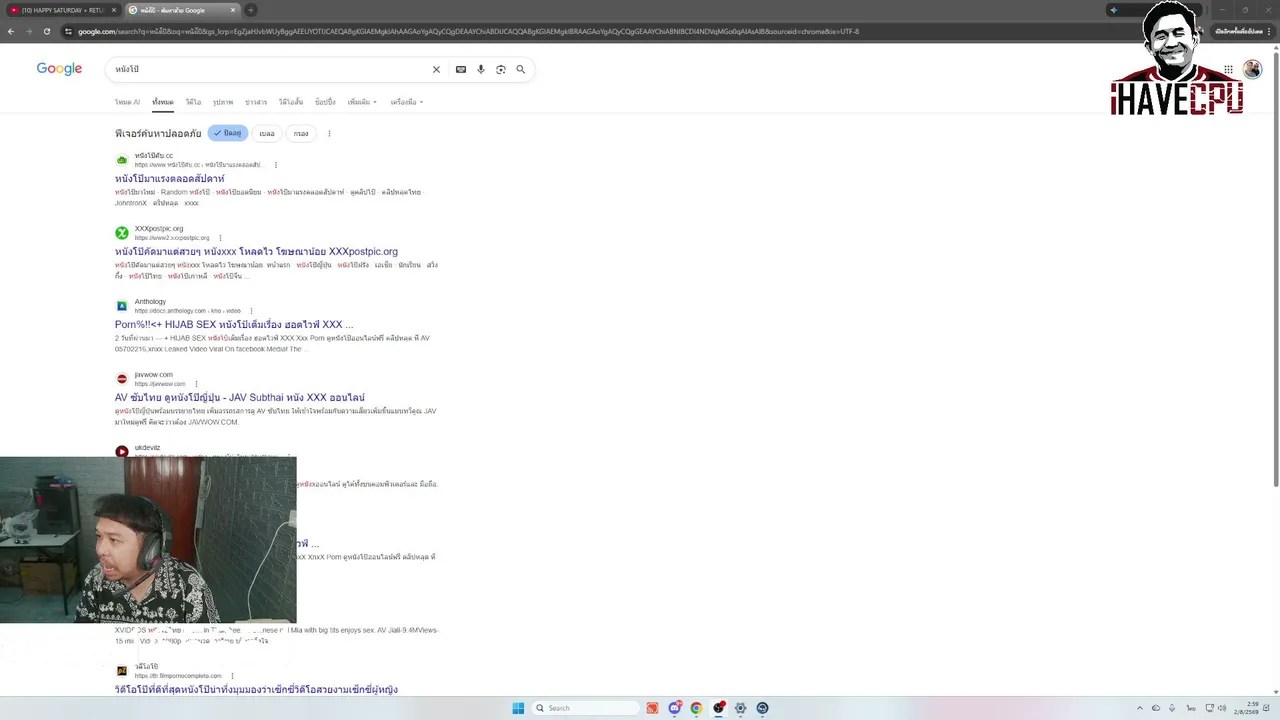Select the SafeSearch Blur chip
Screen dimensions: 1280x720
tap(267, 133)
